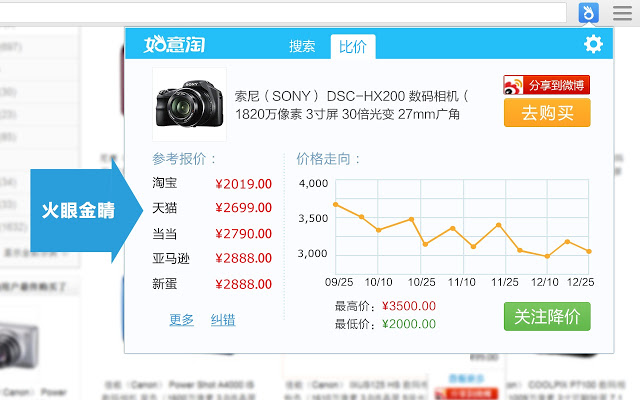Click the 价格走向 heading
This screenshot has height=400, width=640.
(x=328, y=159)
